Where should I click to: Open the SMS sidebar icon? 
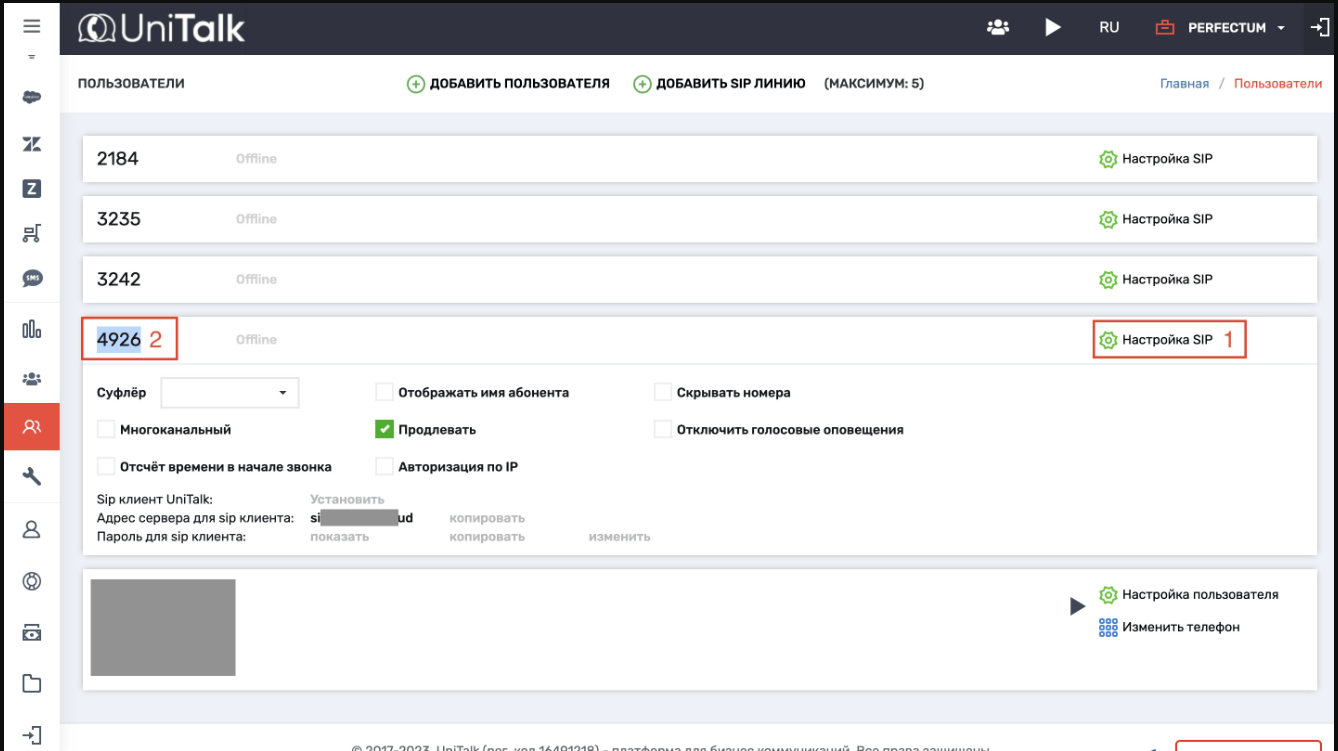click(x=32, y=279)
